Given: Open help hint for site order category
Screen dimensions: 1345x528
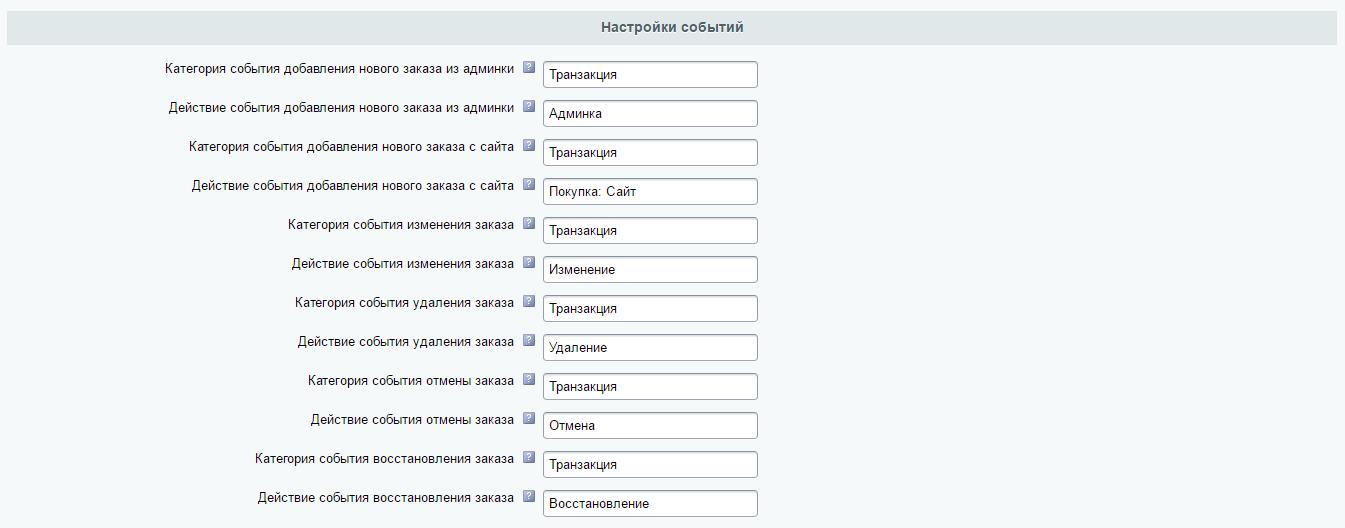Looking at the screenshot, I should click(529, 146).
